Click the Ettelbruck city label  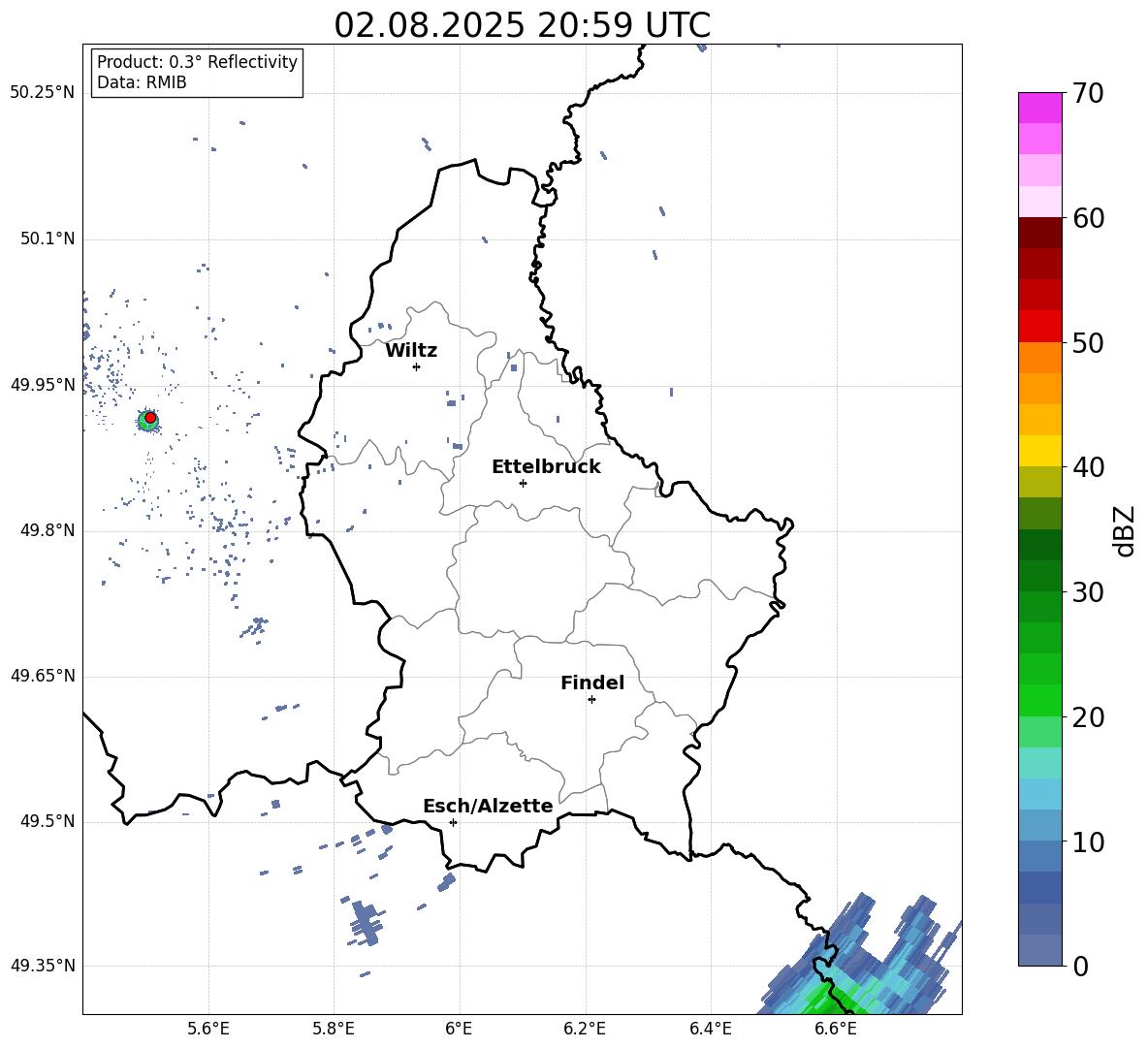tap(546, 467)
